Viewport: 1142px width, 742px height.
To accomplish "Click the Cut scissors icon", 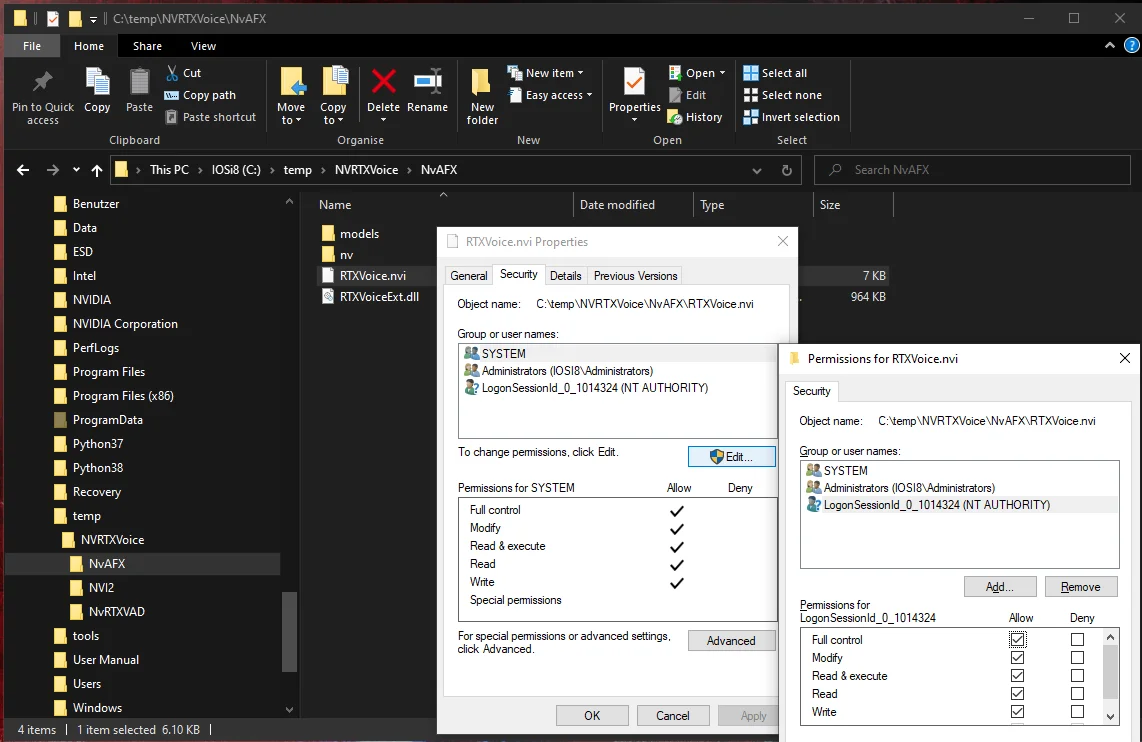I will (x=172, y=73).
